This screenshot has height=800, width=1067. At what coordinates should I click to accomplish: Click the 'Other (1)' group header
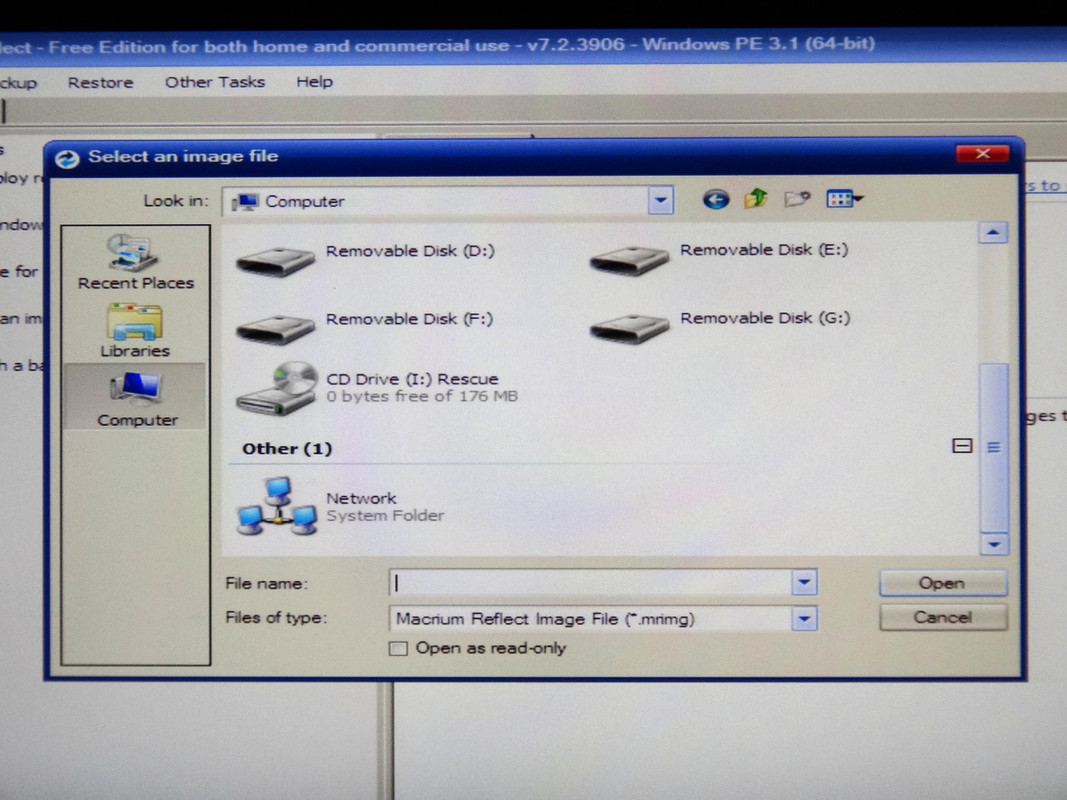(287, 448)
